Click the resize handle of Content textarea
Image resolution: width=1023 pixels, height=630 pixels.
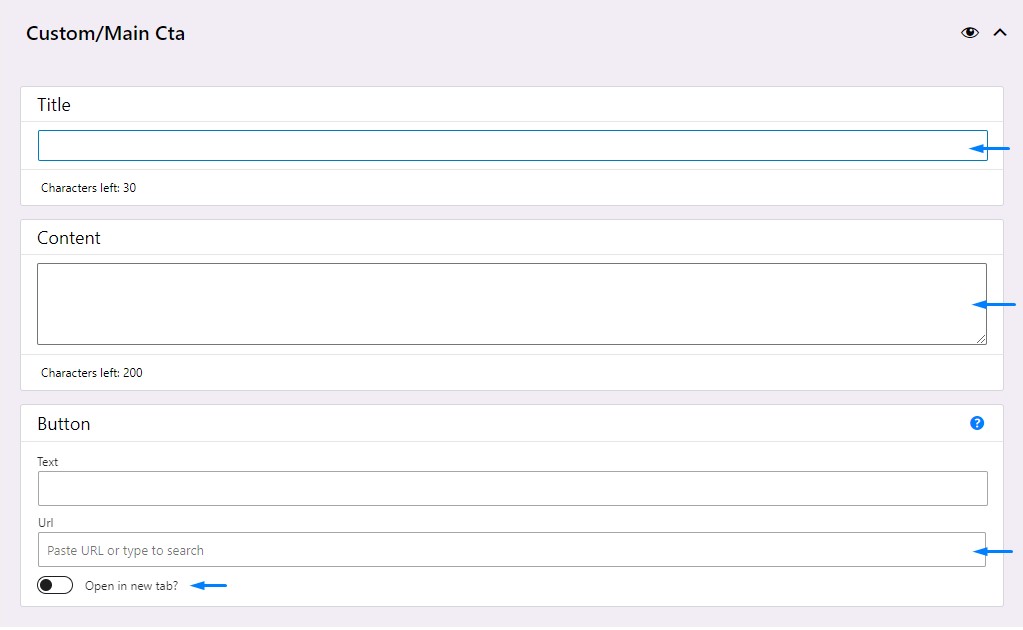[x=981, y=339]
